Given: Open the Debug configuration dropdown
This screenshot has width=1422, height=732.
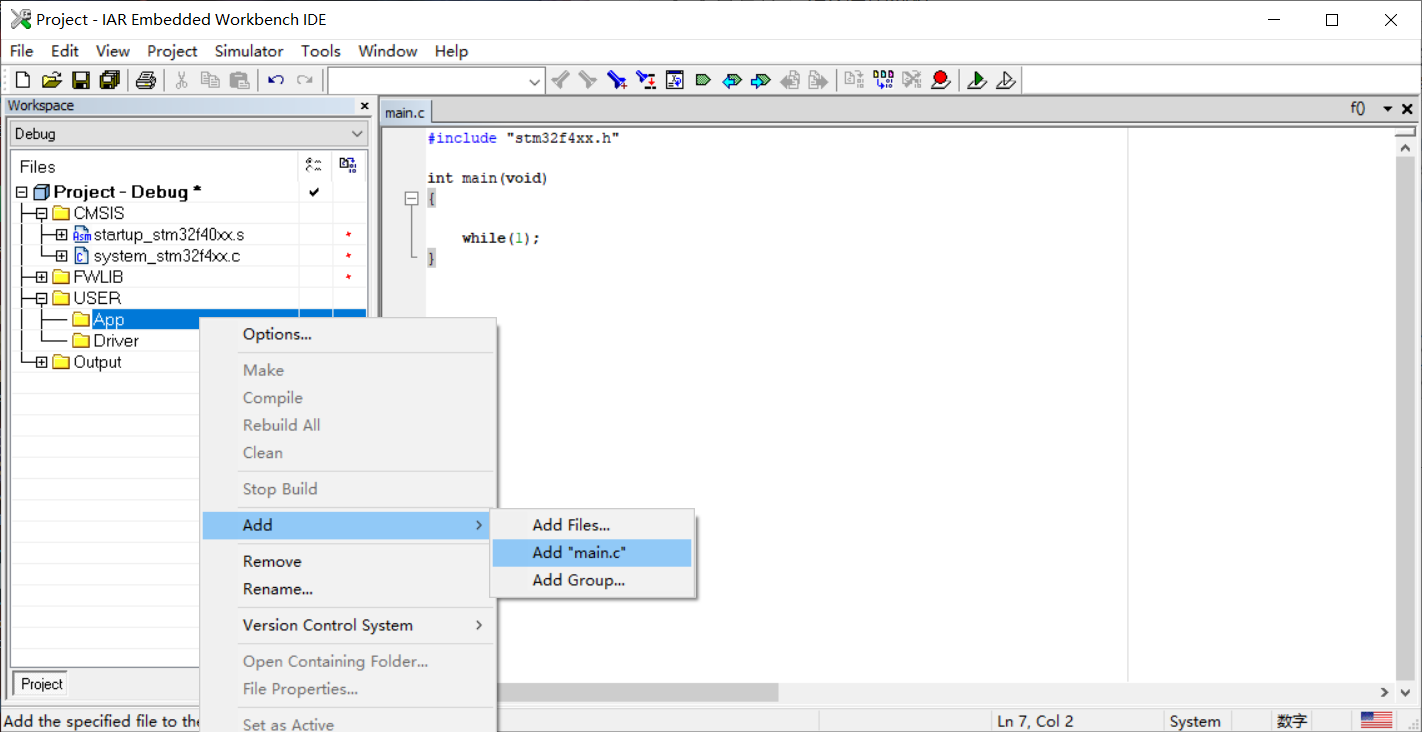Looking at the screenshot, I should coord(358,134).
